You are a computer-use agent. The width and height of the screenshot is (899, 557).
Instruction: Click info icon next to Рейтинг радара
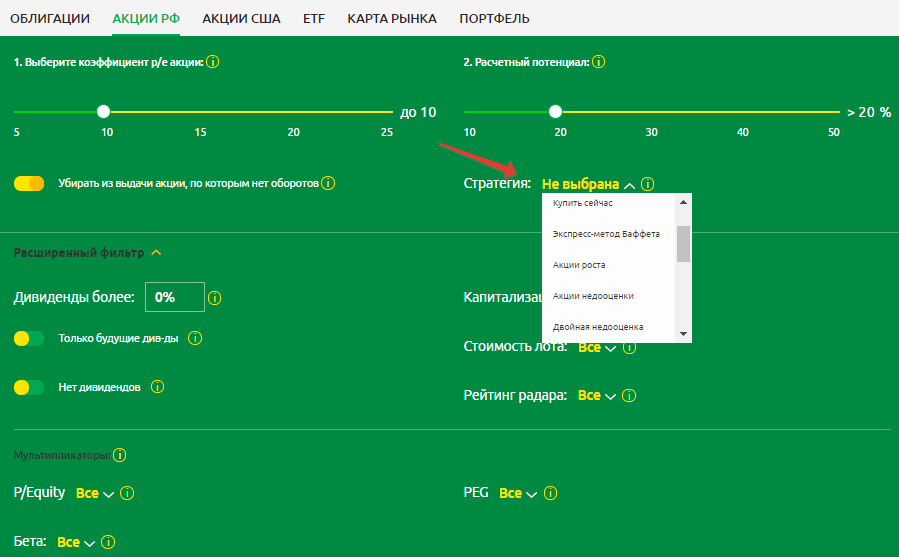coord(628,396)
